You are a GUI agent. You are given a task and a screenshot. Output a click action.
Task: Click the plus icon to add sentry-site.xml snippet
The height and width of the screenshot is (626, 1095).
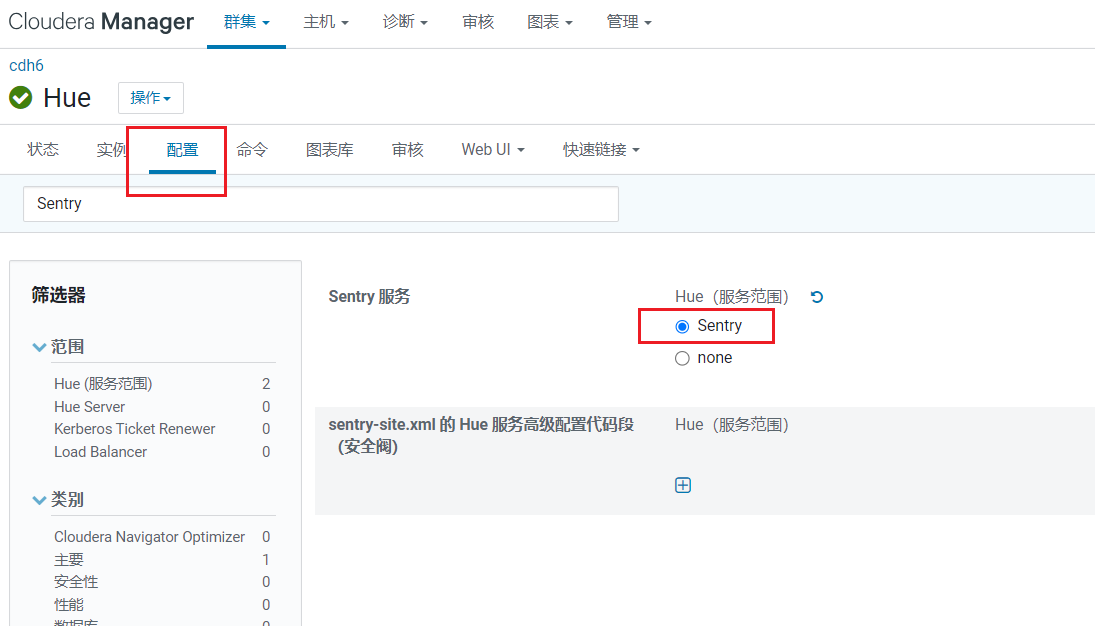683,485
